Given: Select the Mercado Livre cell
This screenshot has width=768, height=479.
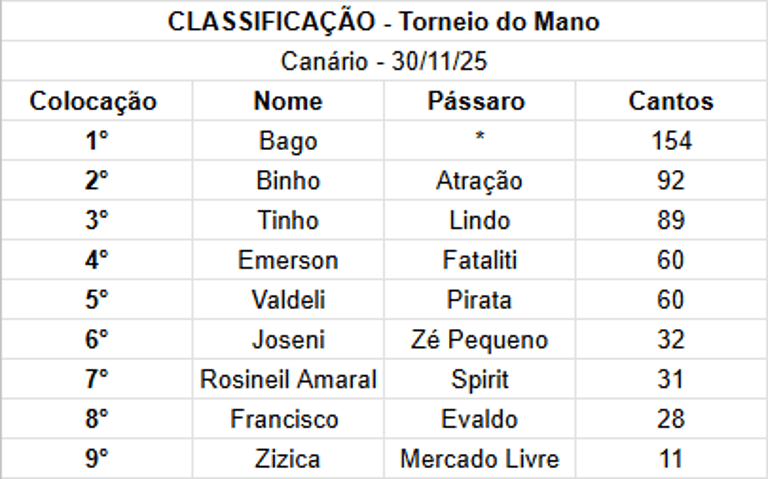Looking at the screenshot, I should tap(480, 458).
